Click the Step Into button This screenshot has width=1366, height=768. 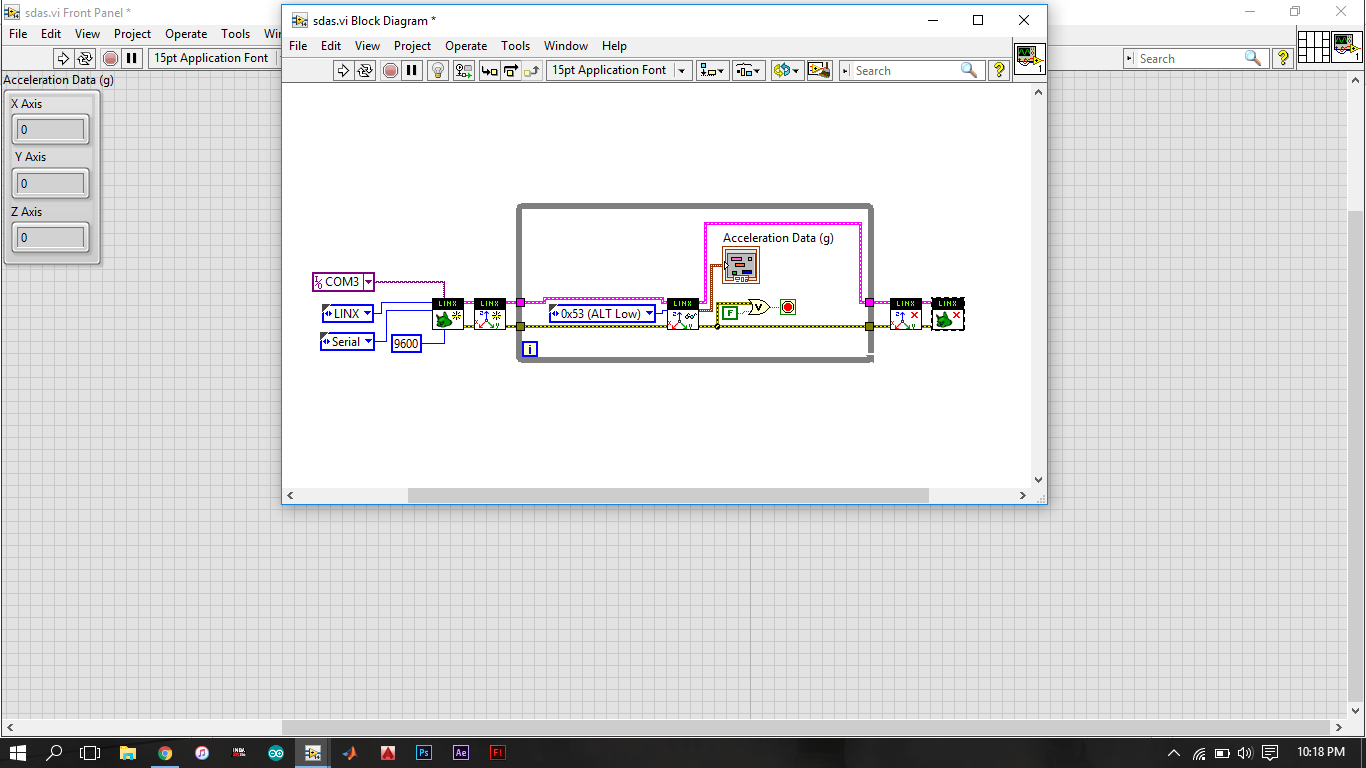click(x=489, y=70)
